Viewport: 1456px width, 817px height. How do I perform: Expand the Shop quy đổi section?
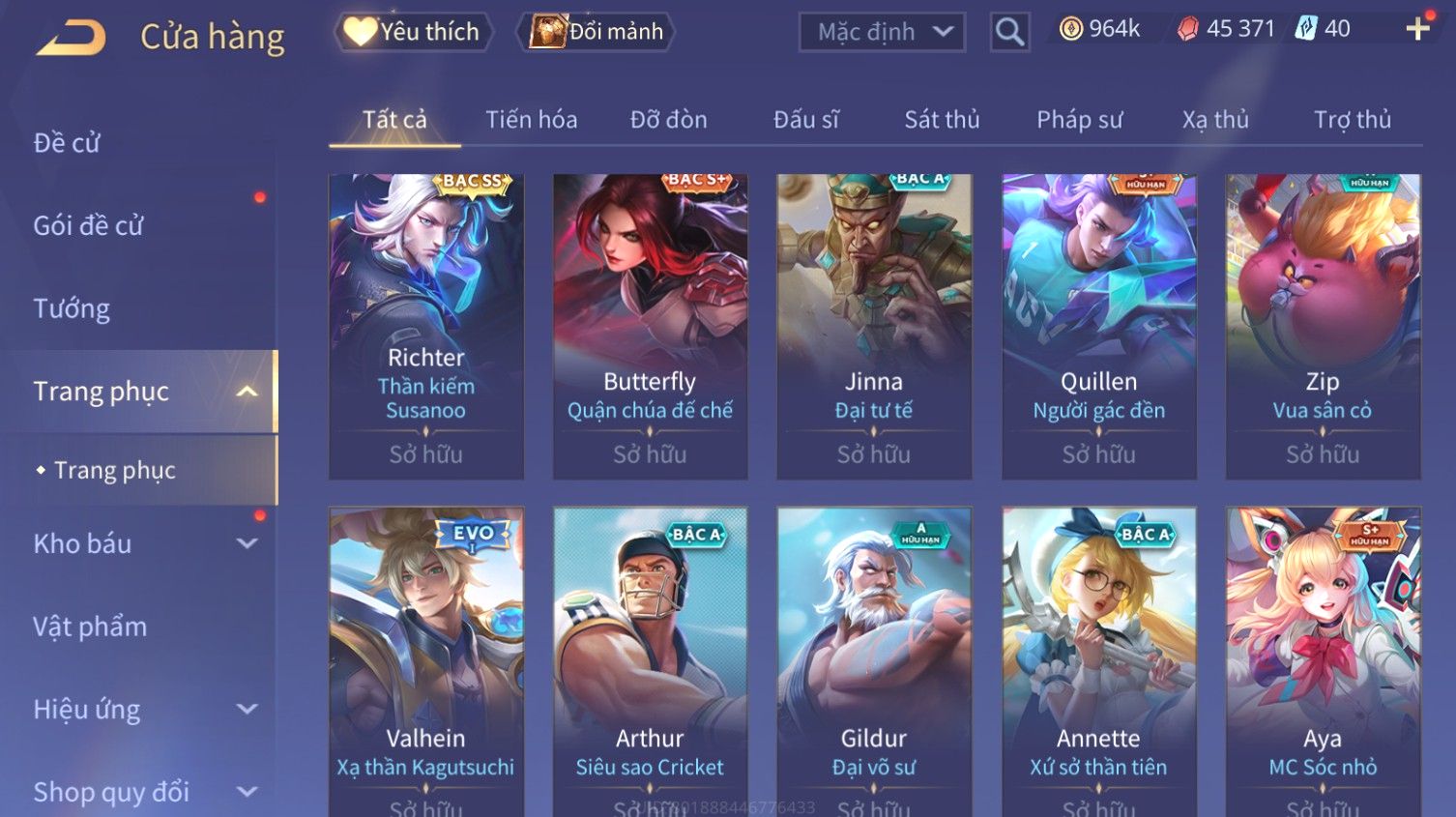[x=247, y=792]
